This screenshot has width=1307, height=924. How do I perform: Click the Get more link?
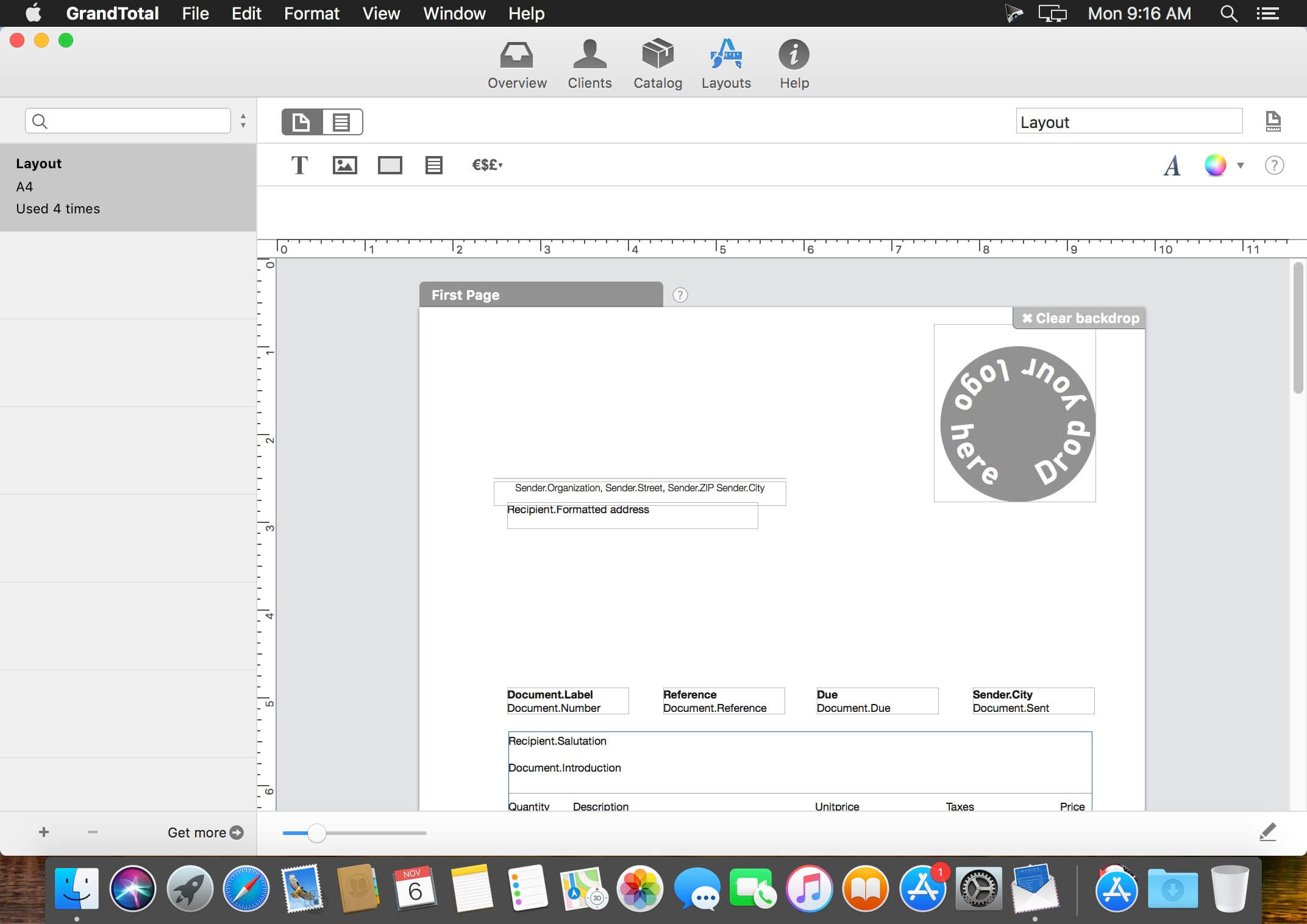click(x=205, y=833)
